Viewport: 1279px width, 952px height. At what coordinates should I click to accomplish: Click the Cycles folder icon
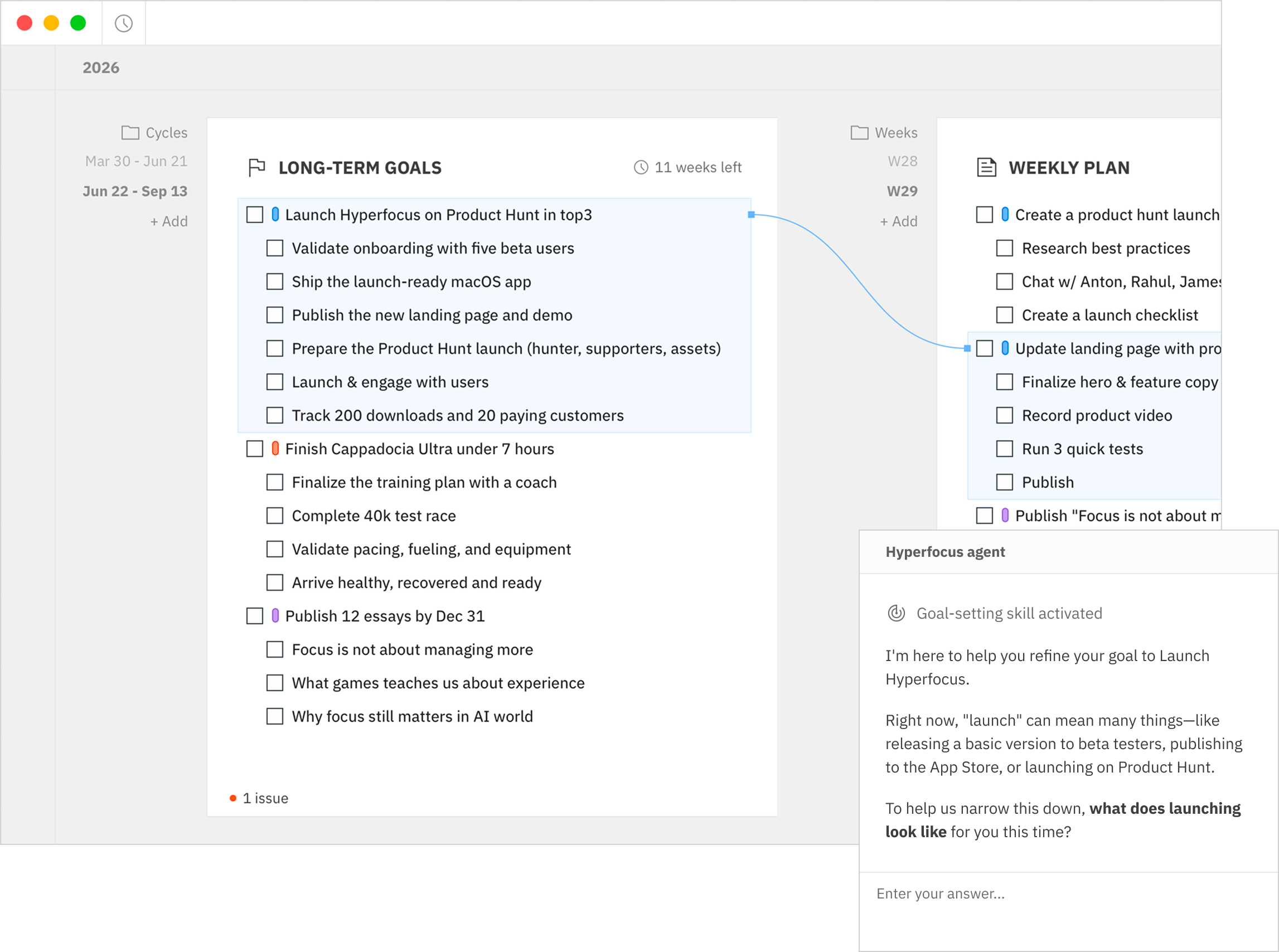coord(130,133)
